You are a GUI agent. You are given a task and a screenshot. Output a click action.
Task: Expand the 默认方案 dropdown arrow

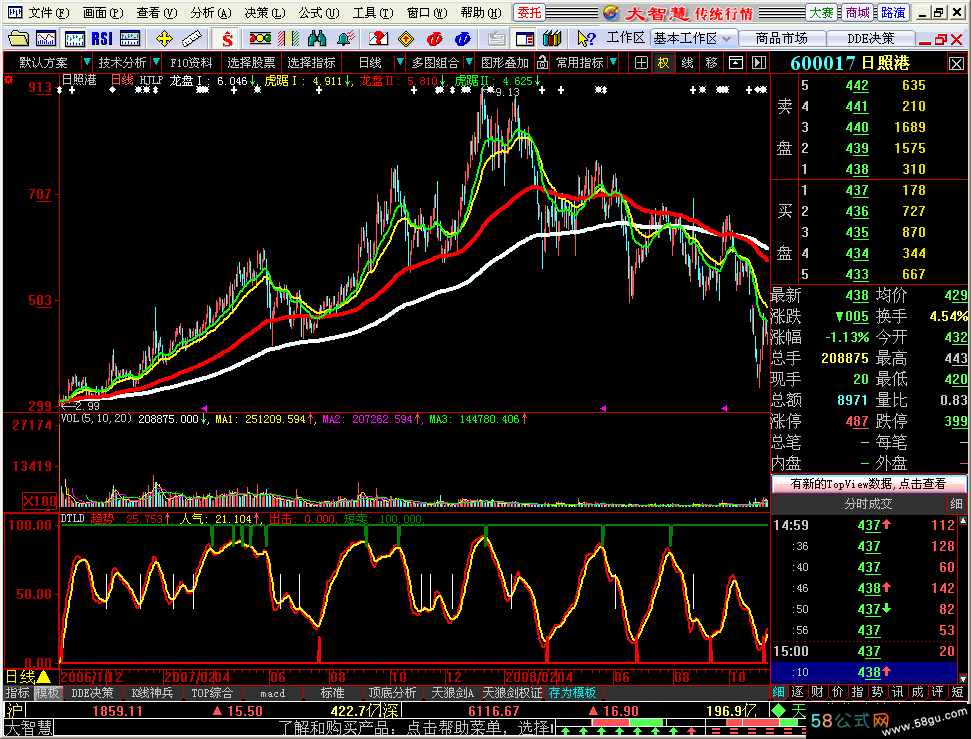coord(87,62)
